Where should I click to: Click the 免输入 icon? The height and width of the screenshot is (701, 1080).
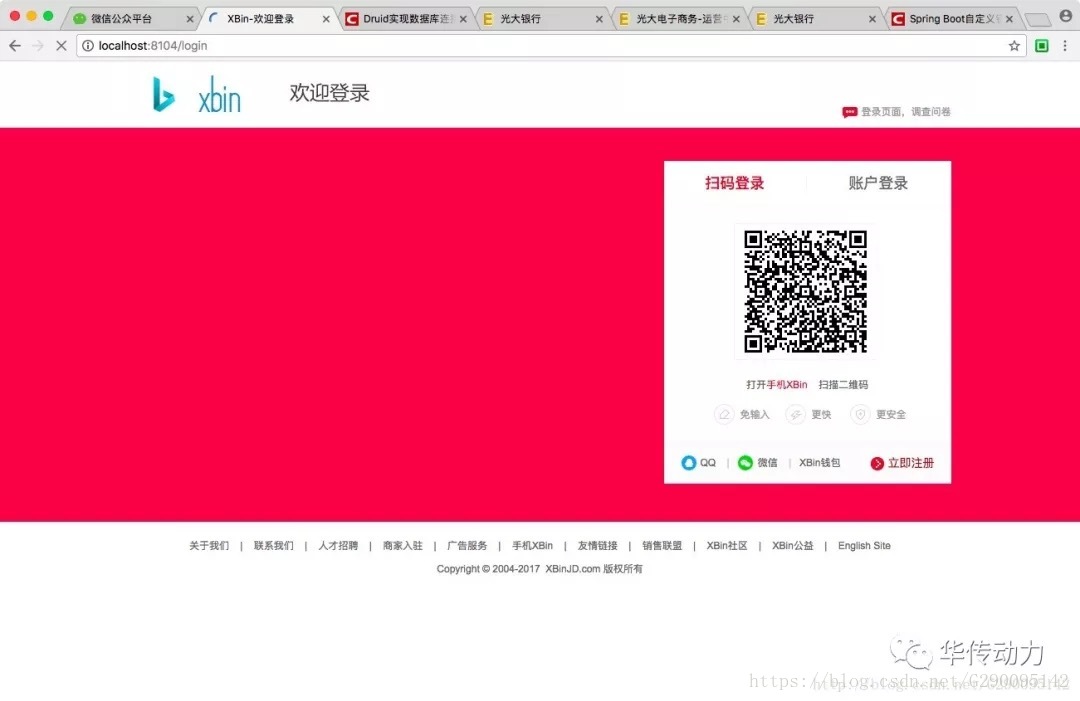(724, 415)
